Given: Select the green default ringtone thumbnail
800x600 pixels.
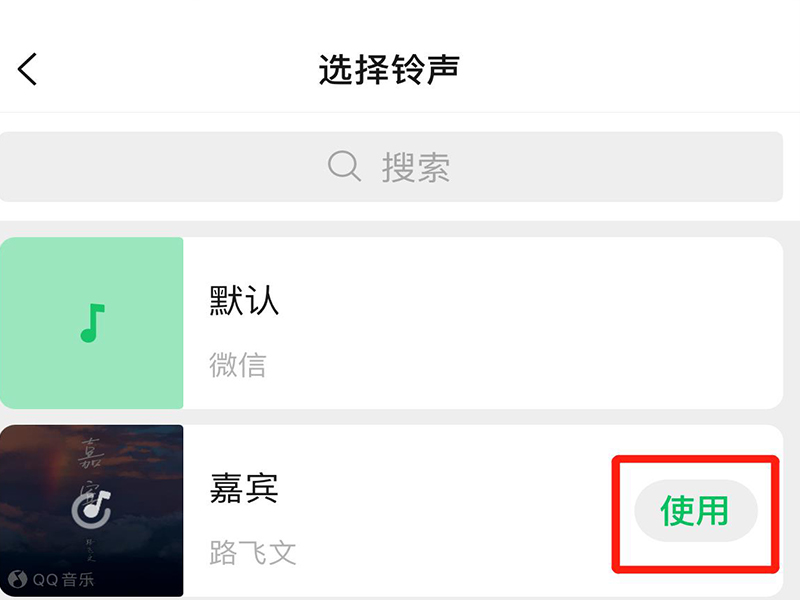Looking at the screenshot, I should tap(92, 323).
